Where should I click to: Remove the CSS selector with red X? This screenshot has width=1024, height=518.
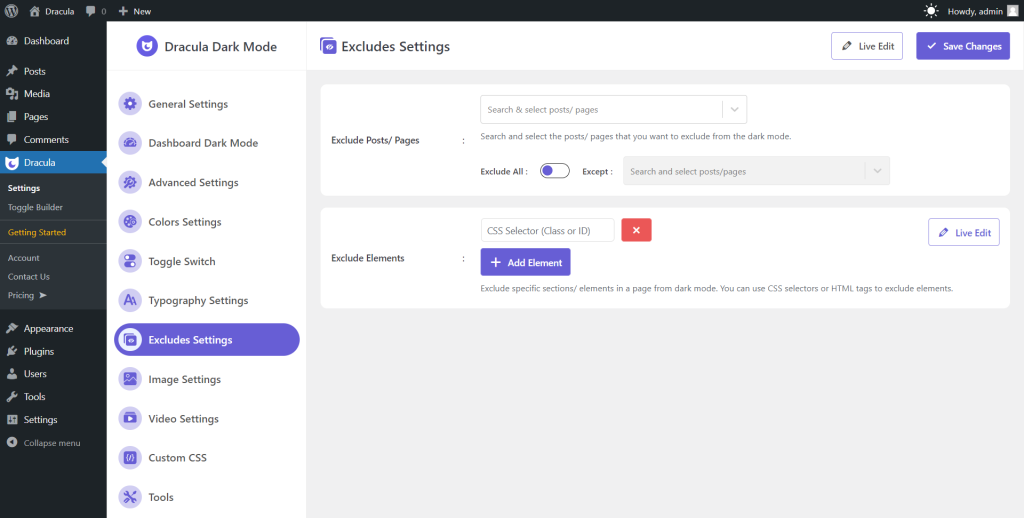(637, 230)
